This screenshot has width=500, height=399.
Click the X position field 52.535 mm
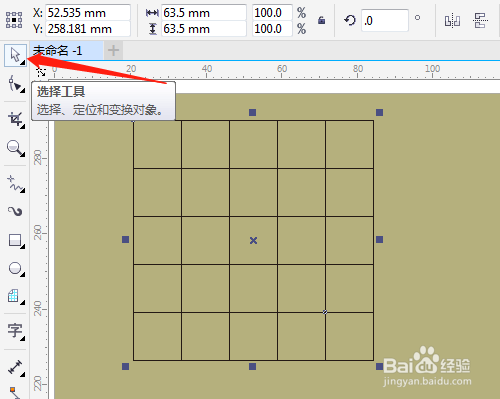88,13
